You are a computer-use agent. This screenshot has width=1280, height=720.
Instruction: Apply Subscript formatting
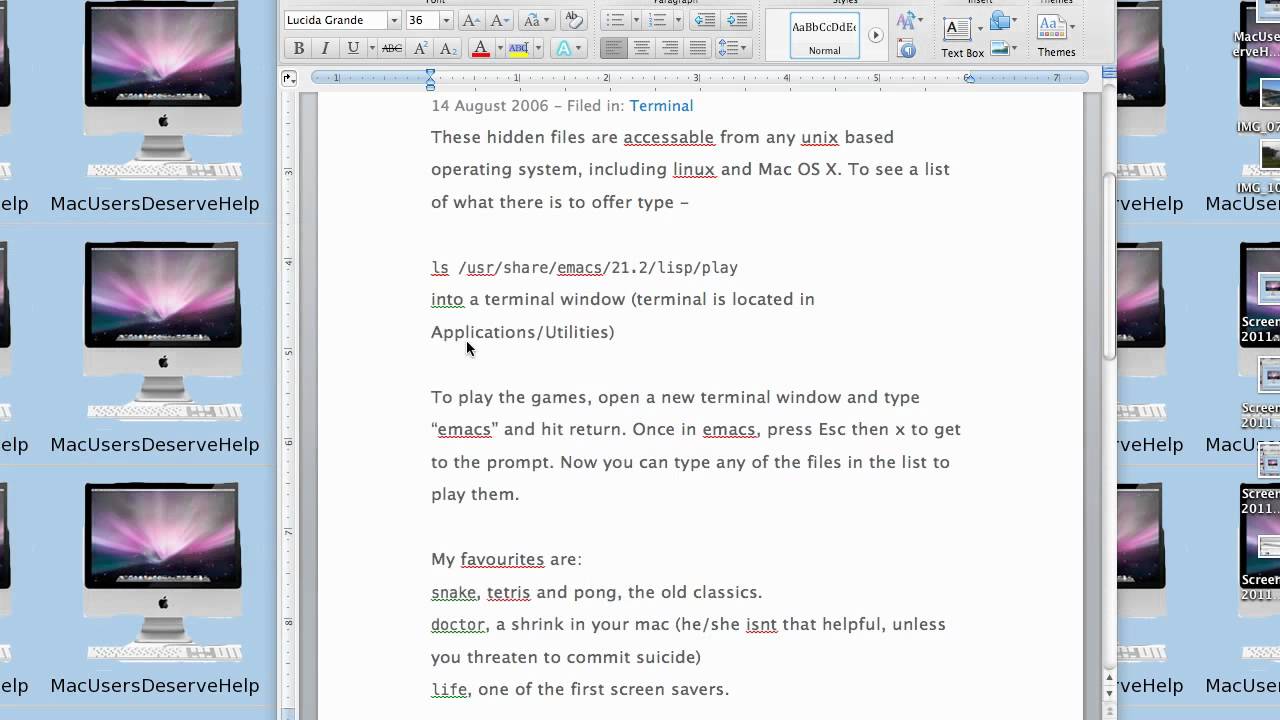[x=448, y=48]
